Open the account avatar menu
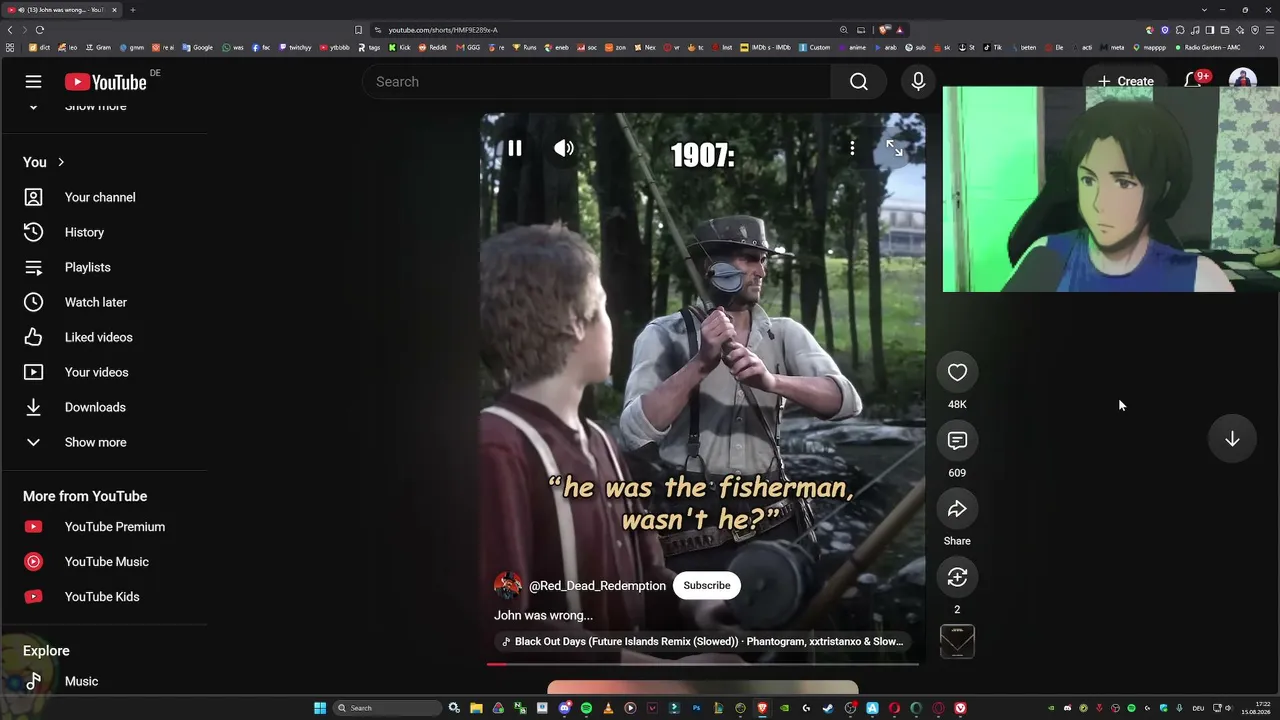Viewport: 1280px width, 720px height. [x=1242, y=80]
